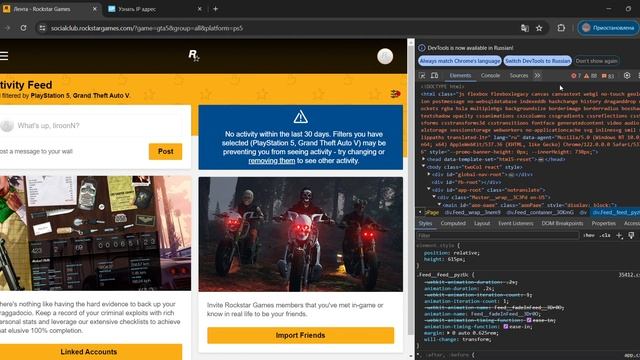
Task: Click Always match Chrome's language
Action: tap(460, 61)
